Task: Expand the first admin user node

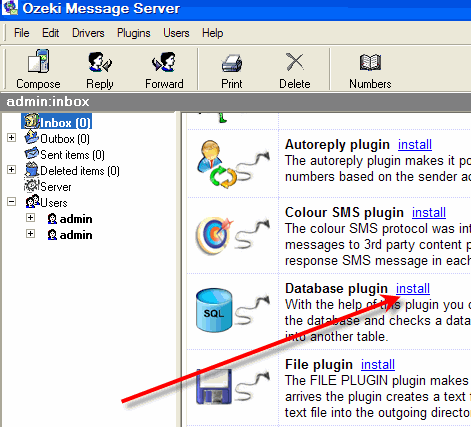Action: [30, 218]
